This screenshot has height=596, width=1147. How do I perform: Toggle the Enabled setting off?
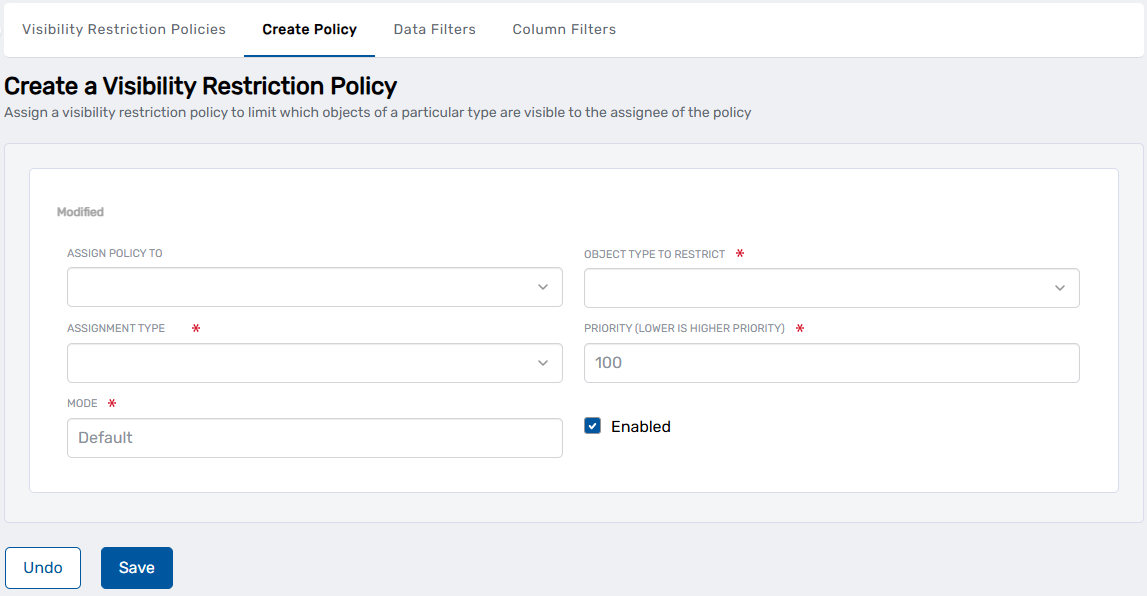592,425
